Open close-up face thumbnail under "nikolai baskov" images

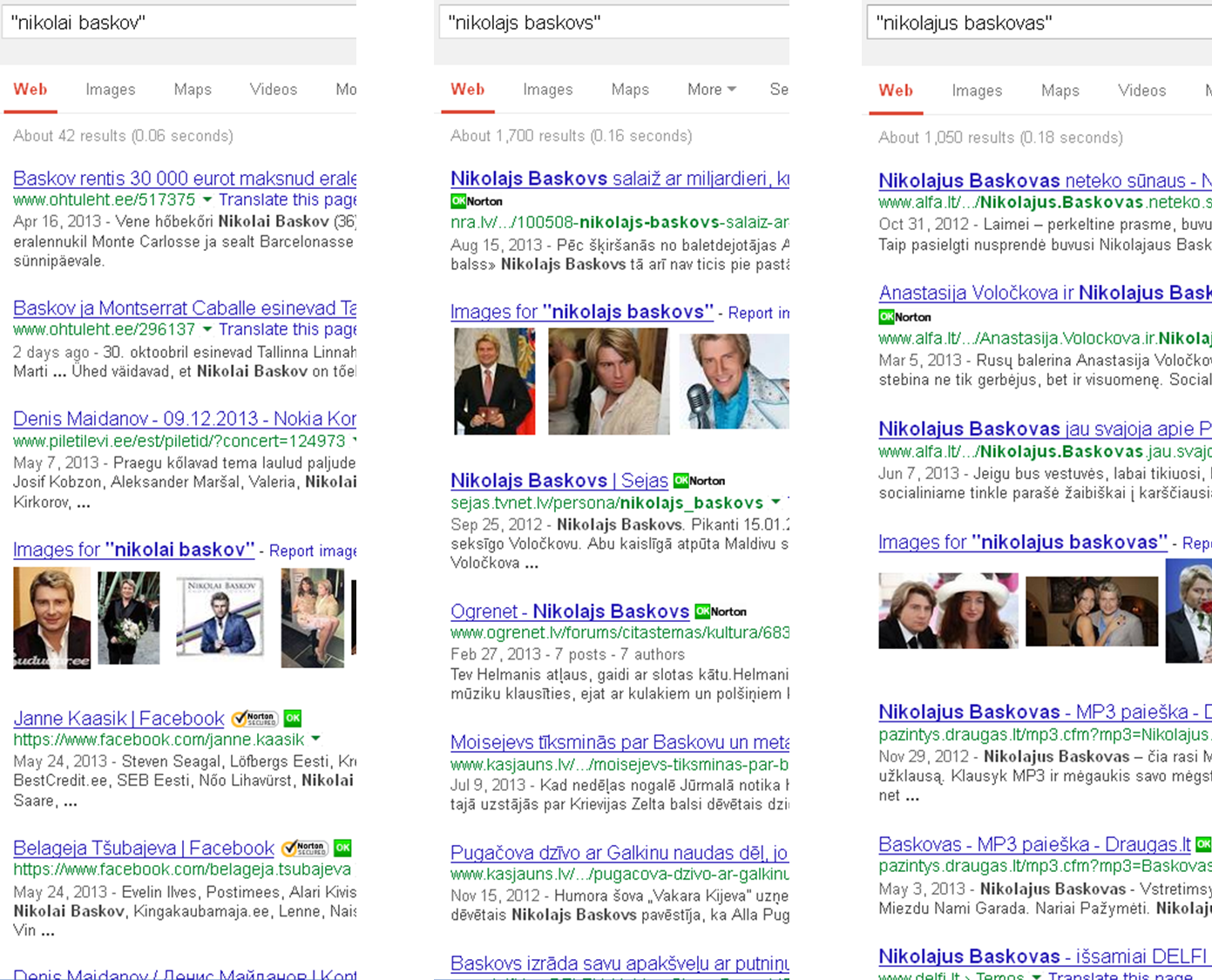[x=51, y=618]
